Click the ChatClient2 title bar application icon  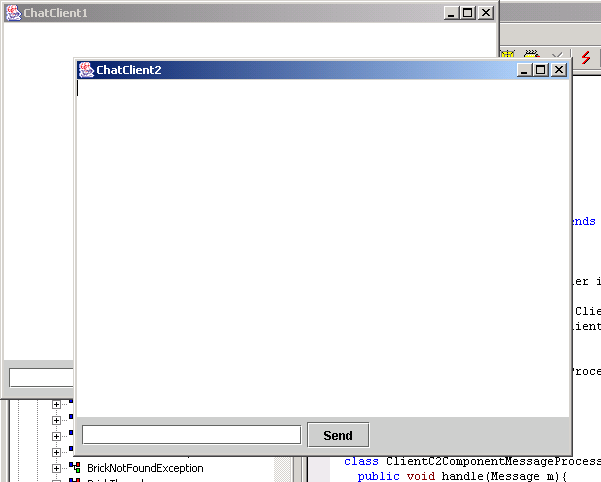[86, 70]
